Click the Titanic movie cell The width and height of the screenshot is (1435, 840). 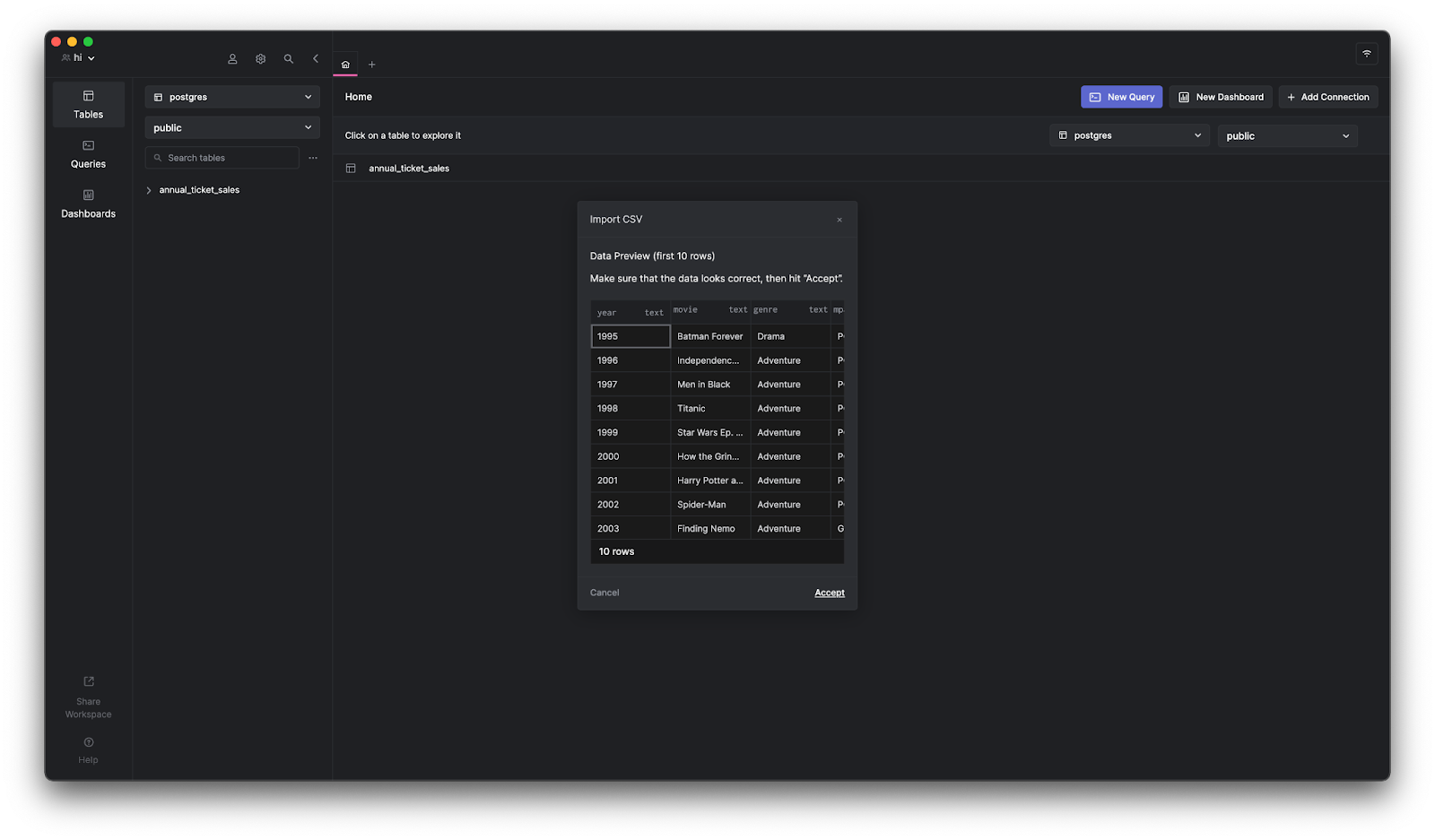point(710,409)
